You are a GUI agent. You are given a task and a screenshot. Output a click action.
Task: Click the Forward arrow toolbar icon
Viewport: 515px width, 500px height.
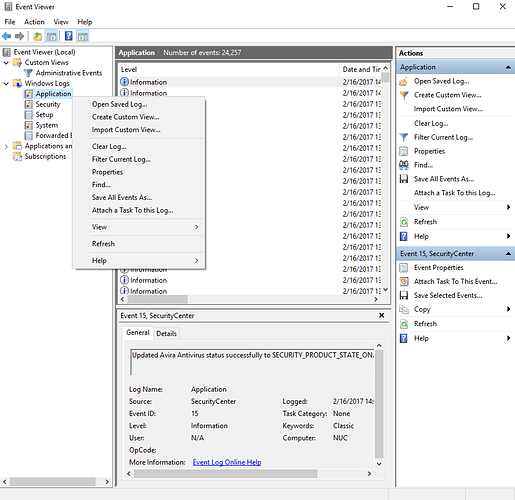[x=20, y=36]
